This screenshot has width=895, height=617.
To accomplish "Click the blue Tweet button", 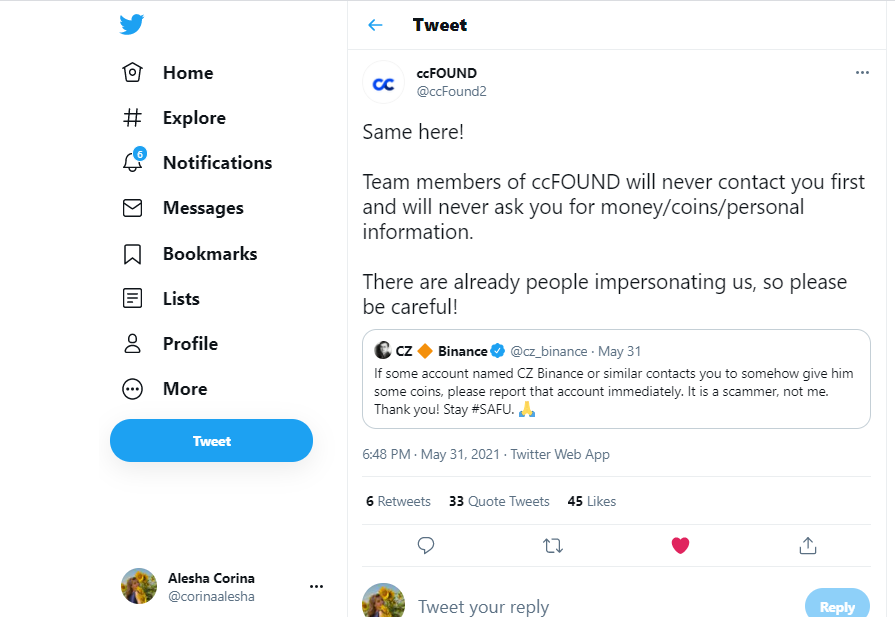I will pyautogui.click(x=211, y=441).
